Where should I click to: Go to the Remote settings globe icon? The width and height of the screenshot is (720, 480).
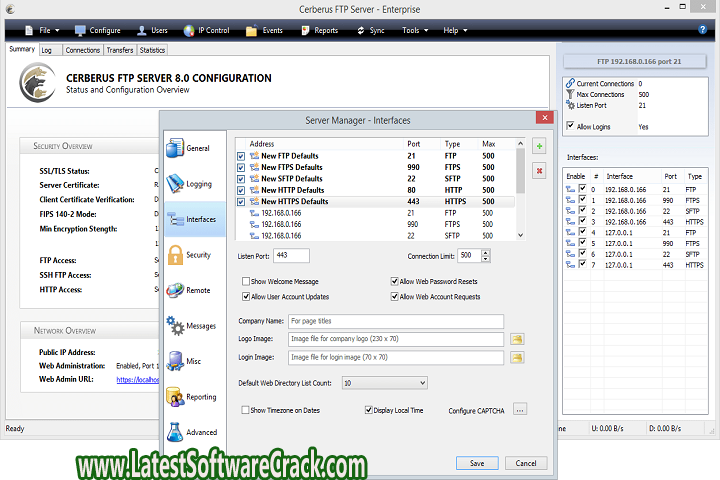(175, 290)
